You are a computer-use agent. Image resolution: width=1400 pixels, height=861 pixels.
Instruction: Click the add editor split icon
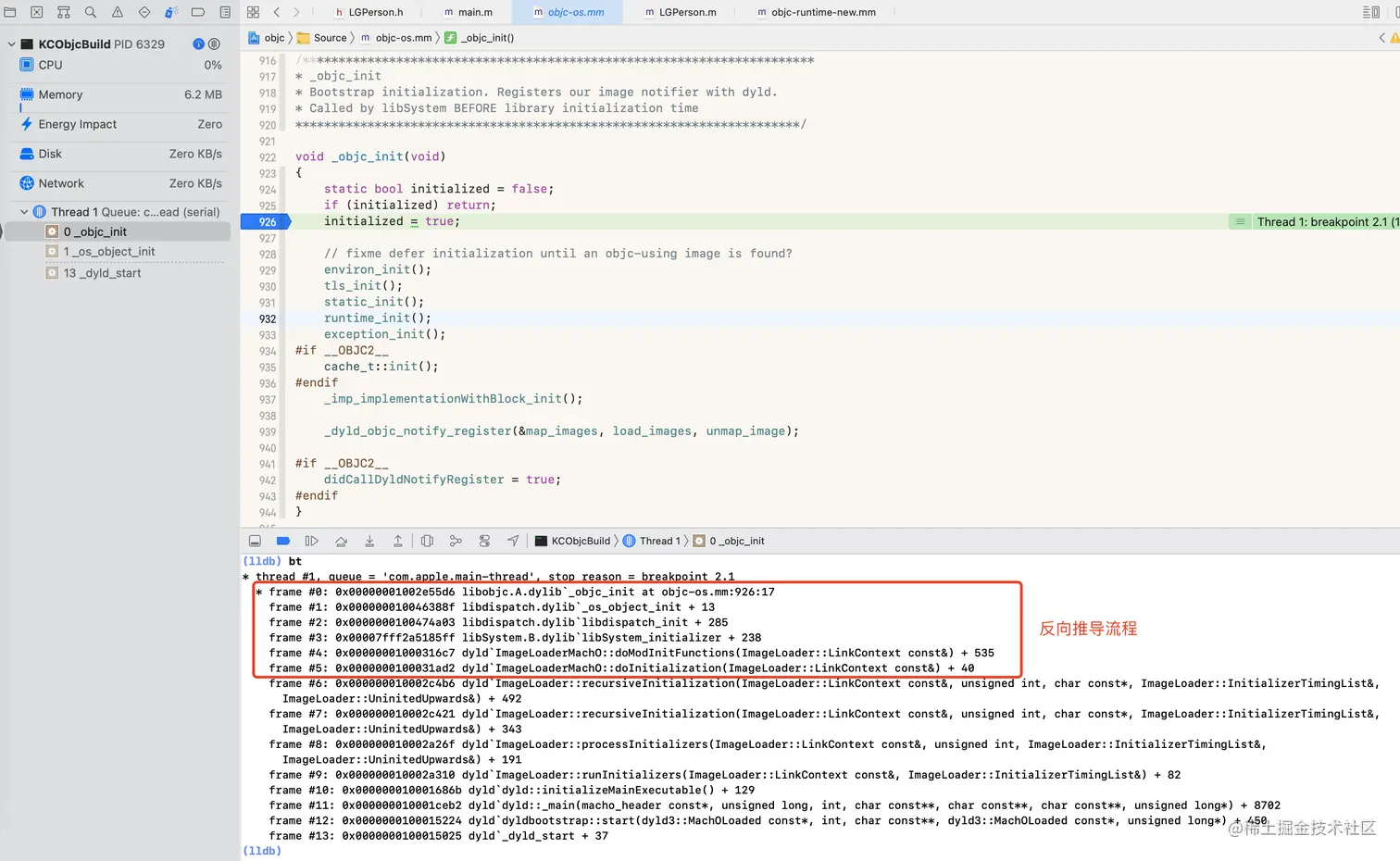point(1396,12)
